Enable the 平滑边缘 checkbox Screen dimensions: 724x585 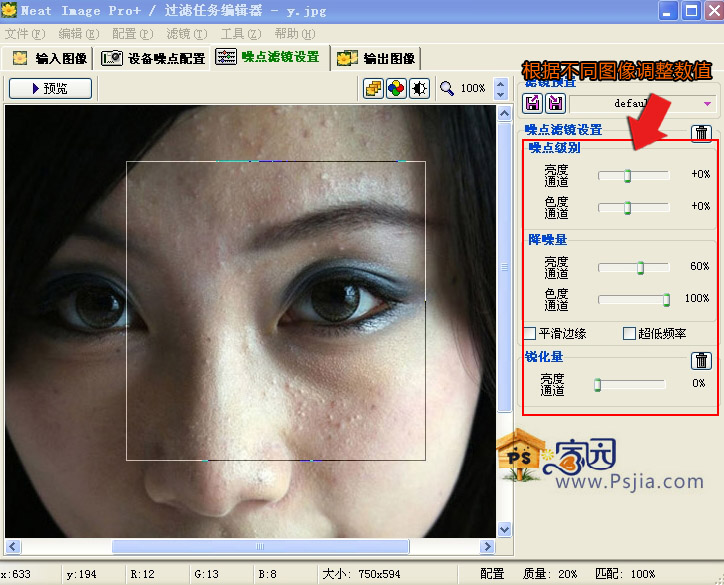(x=530, y=333)
